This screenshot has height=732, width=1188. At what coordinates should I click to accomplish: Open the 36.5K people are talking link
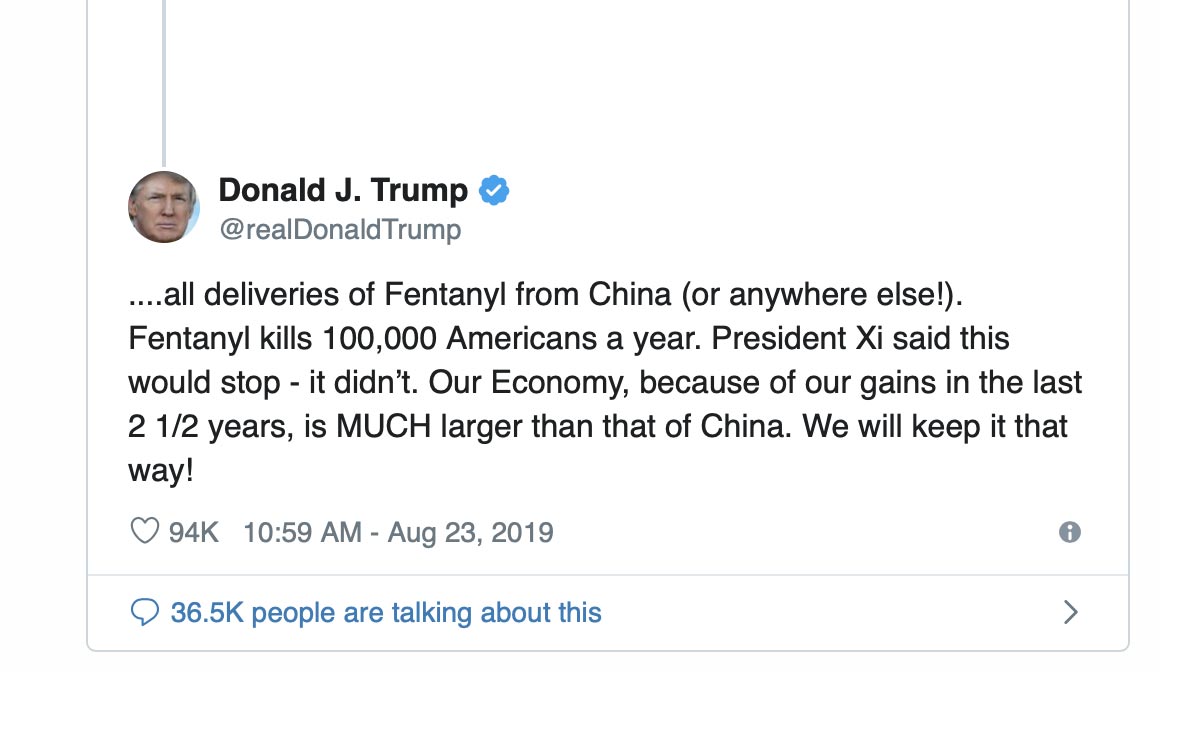coord(384,612)
